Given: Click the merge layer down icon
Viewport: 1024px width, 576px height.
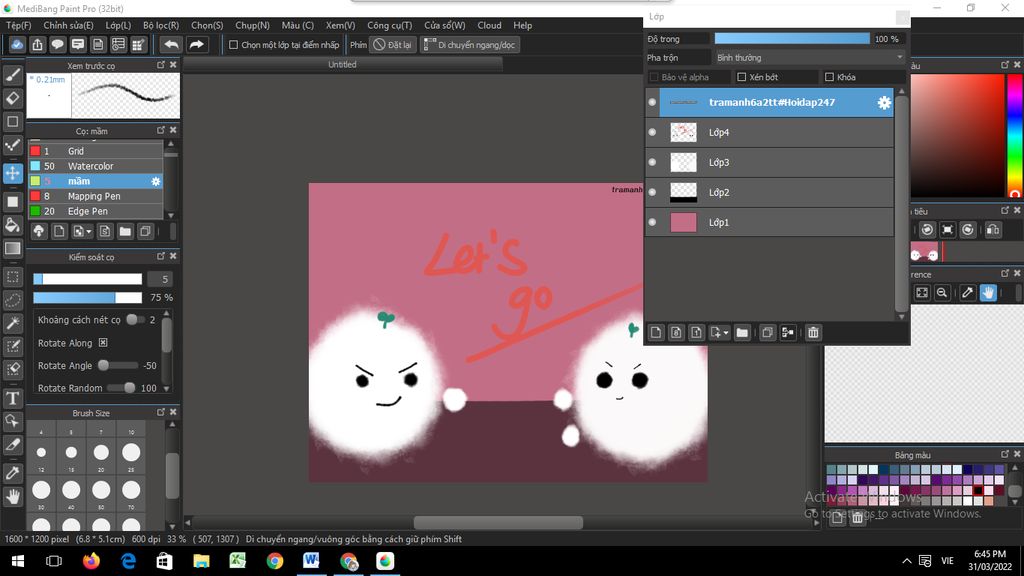Looking at the screenshot, I should pos(788,332).
